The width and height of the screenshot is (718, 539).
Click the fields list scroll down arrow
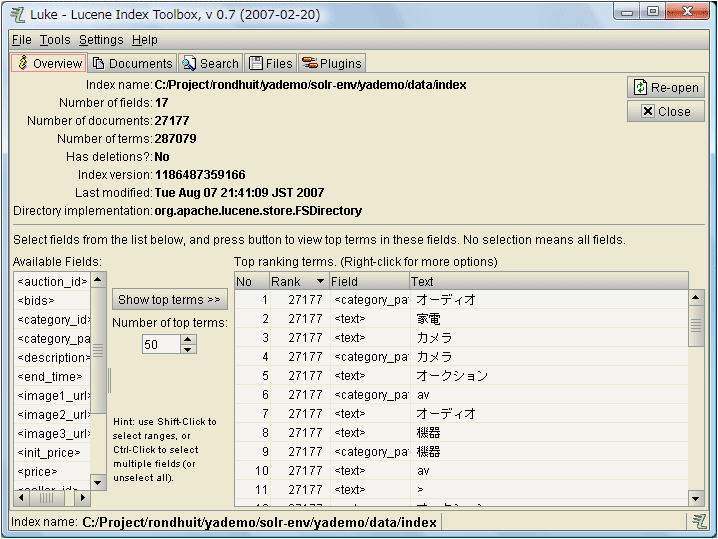coord(98,482)
